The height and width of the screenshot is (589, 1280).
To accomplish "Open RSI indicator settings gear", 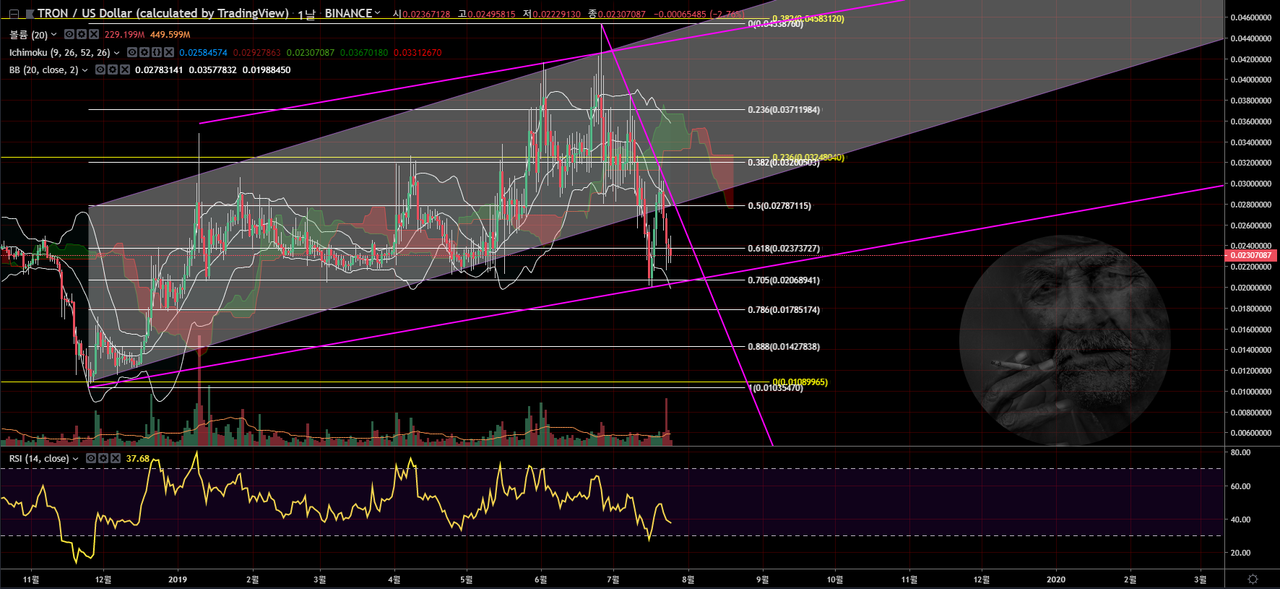I will click(x=103, y=458).
